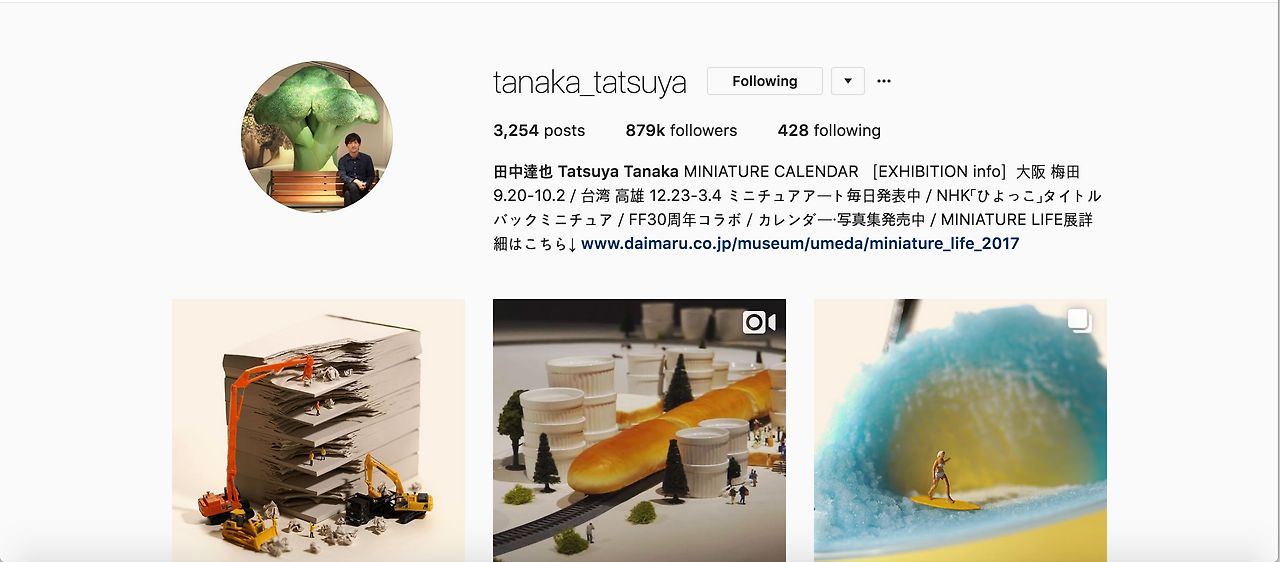The height and width of the screenshot is (562, 1280).
Task: Open the daimaru.co.jp miniature_life_2017 link
Action: click(800, 243)
